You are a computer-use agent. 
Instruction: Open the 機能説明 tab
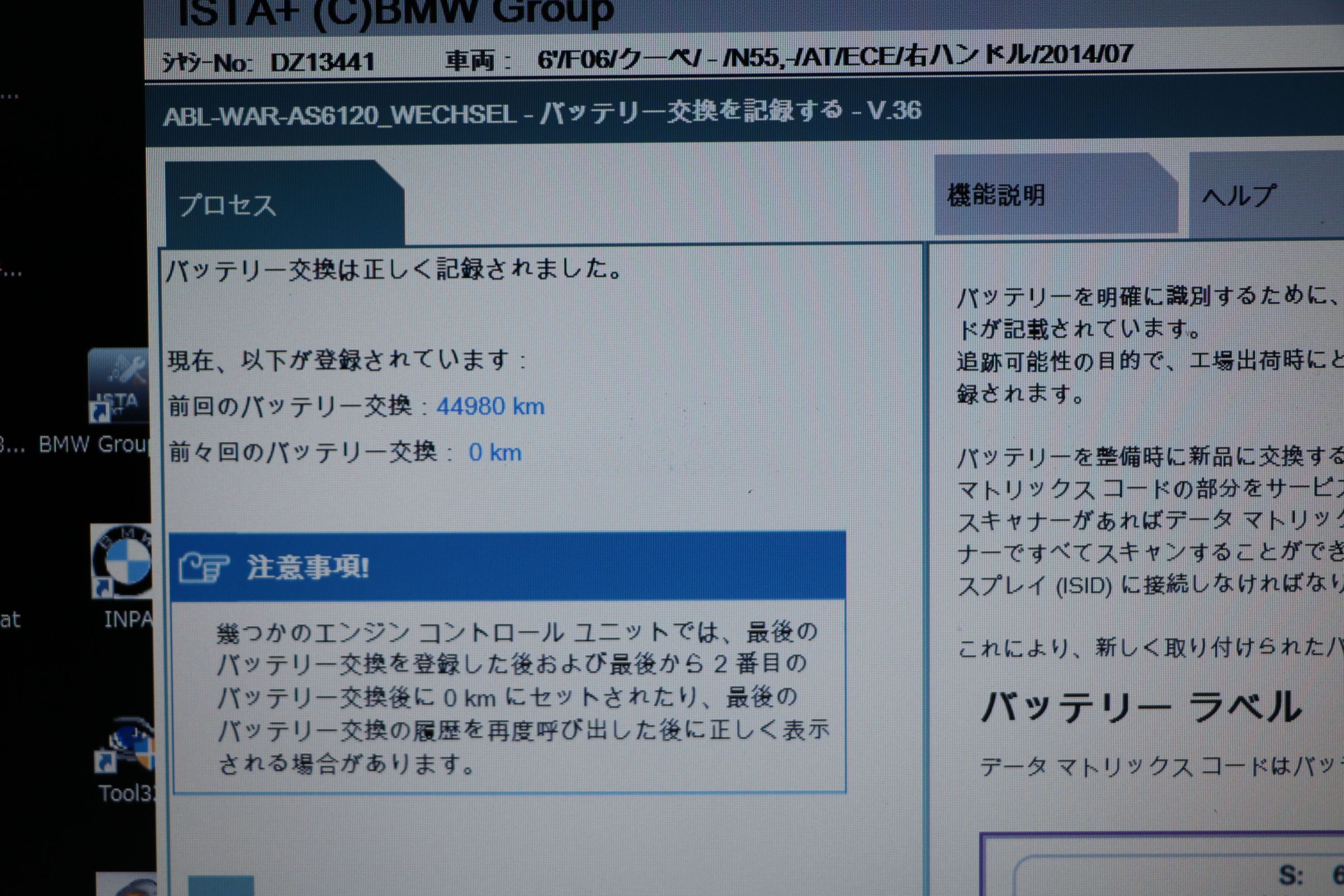pyautogui.click(x=1056, y=194)
